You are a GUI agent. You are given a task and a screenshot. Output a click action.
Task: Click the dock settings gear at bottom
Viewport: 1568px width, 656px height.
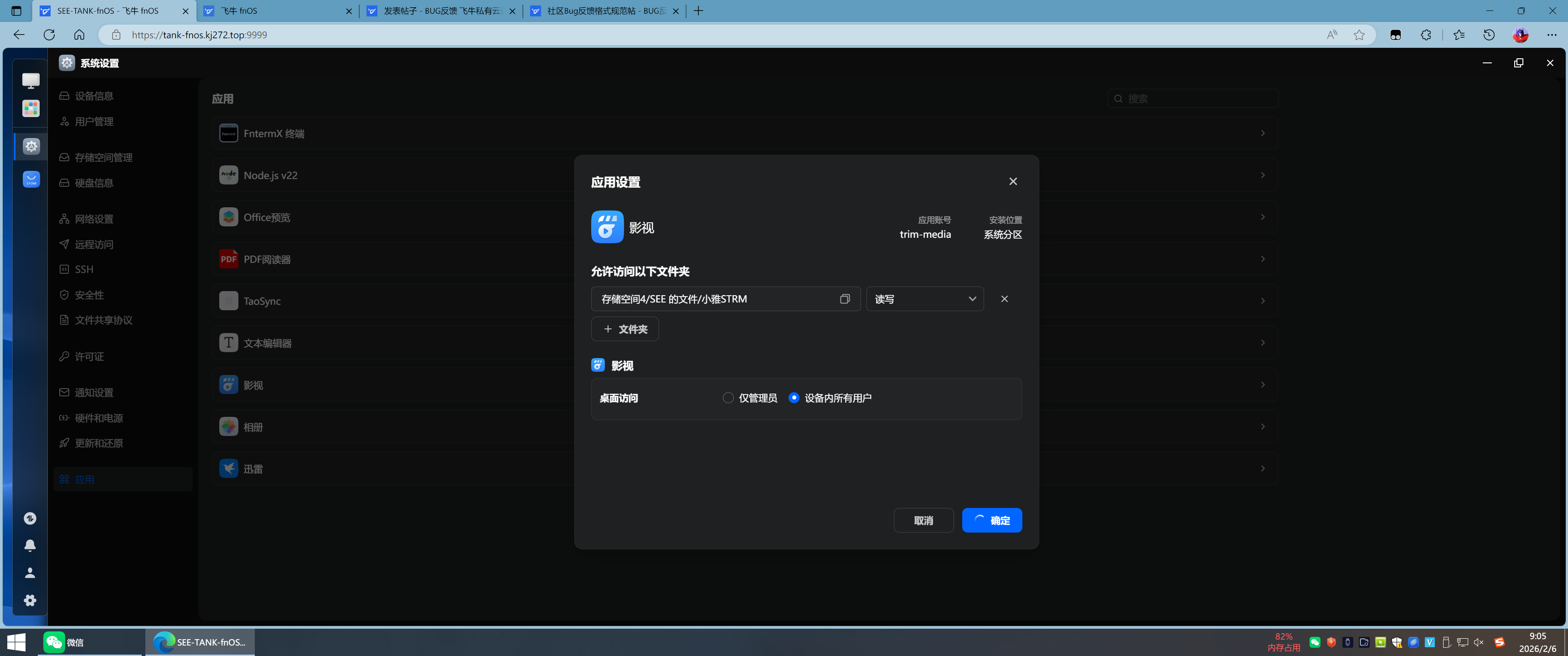(x=30, y=600)
